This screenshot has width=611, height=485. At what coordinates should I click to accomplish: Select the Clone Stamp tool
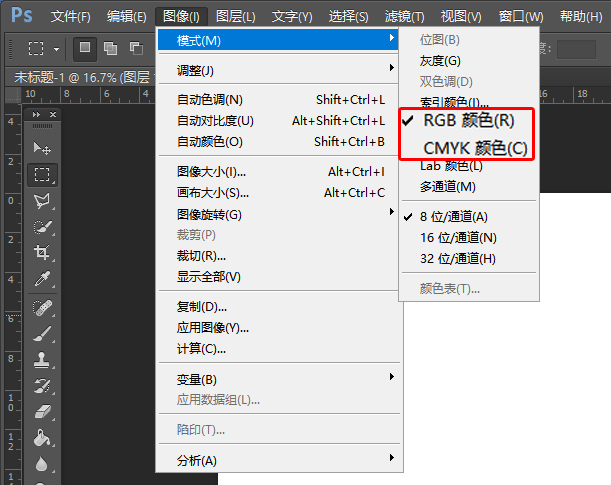pos(42,360)
